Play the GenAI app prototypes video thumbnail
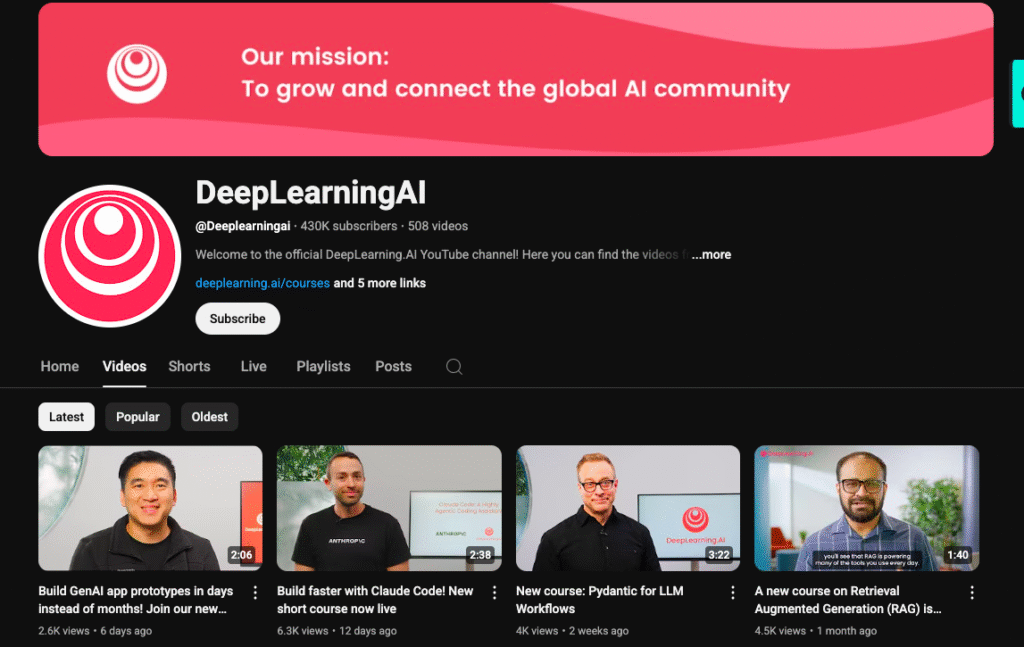 coord(150,508)
